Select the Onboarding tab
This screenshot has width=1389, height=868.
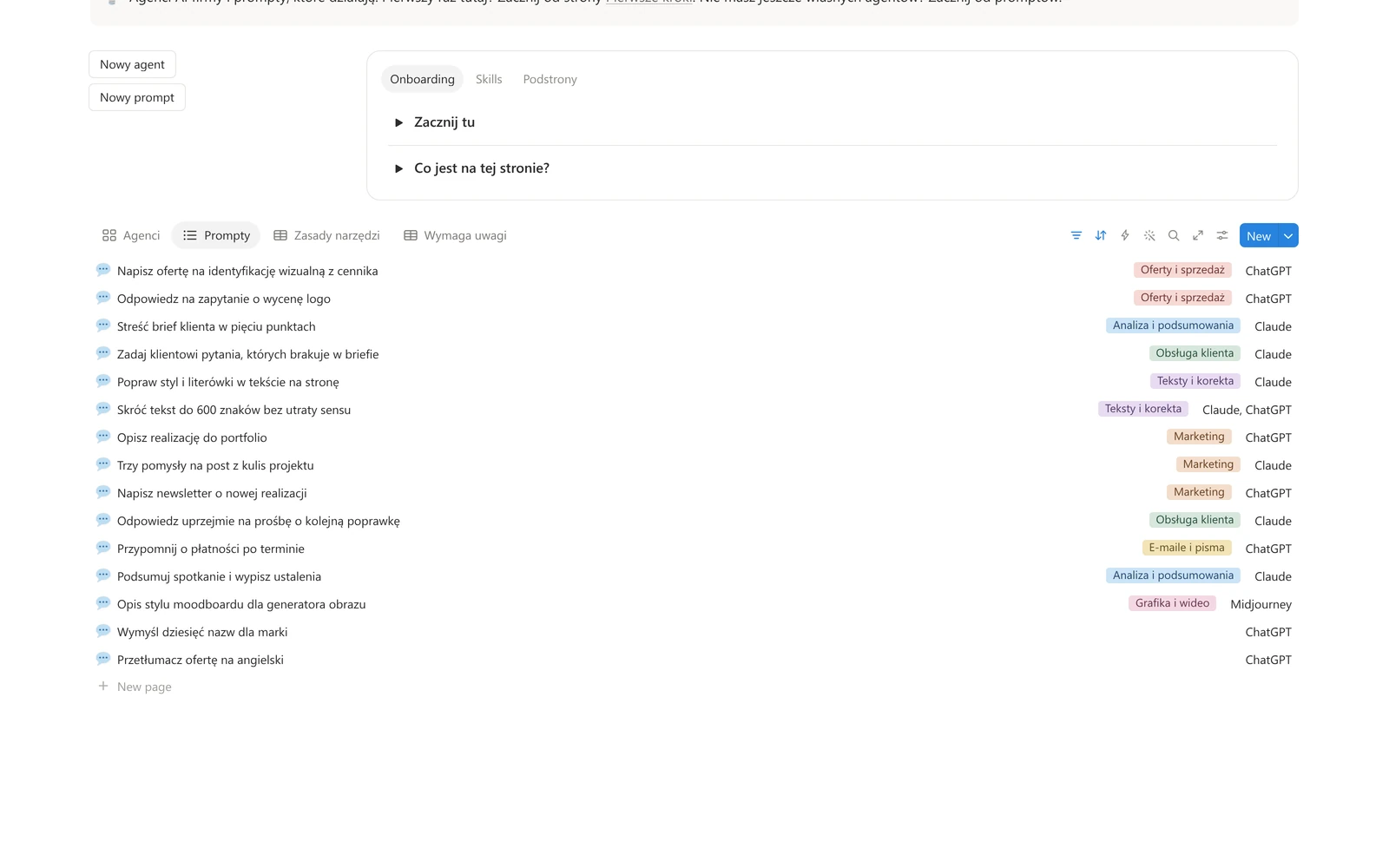click(422, 79)
